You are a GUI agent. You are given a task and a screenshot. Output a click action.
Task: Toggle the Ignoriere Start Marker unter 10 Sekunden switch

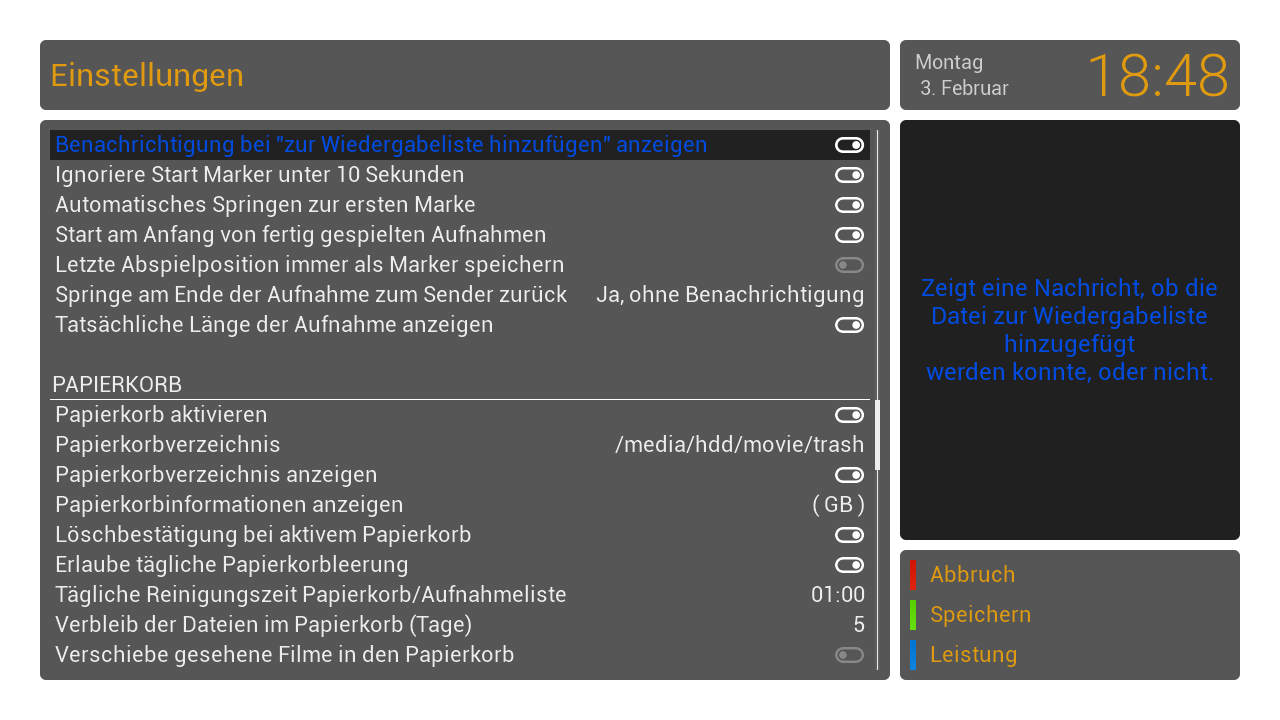point(849,175)
